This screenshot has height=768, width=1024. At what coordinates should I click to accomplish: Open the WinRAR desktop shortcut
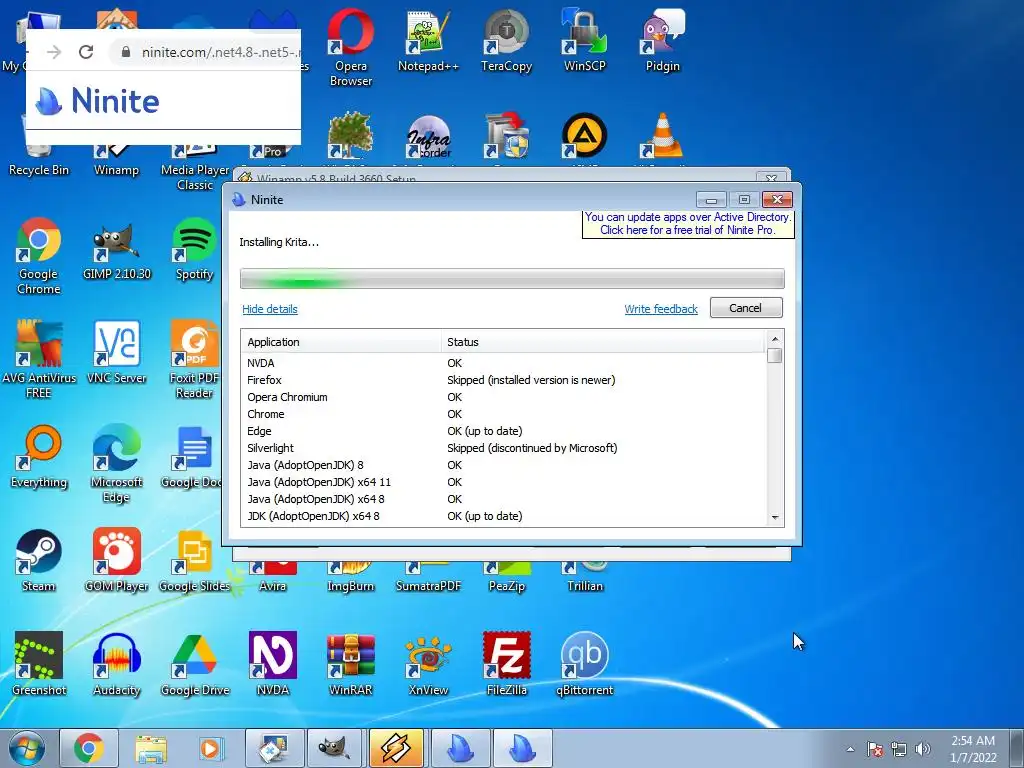(351, 664)
